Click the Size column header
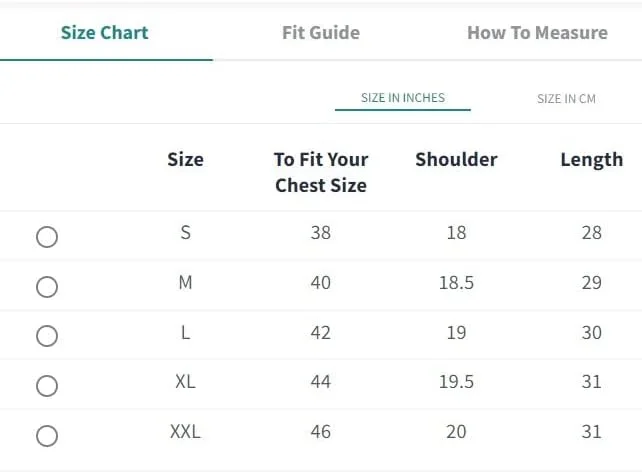The image size is (642, 472). (185, 159)
